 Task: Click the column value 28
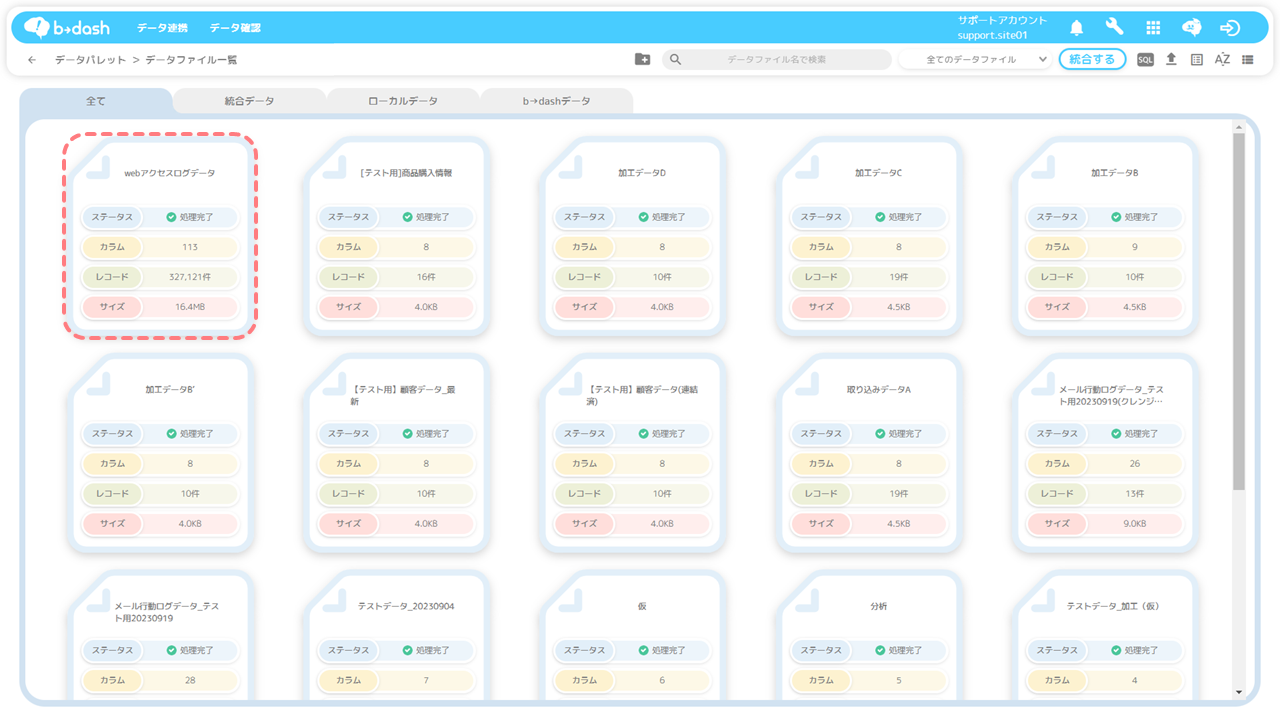[190, 680]
